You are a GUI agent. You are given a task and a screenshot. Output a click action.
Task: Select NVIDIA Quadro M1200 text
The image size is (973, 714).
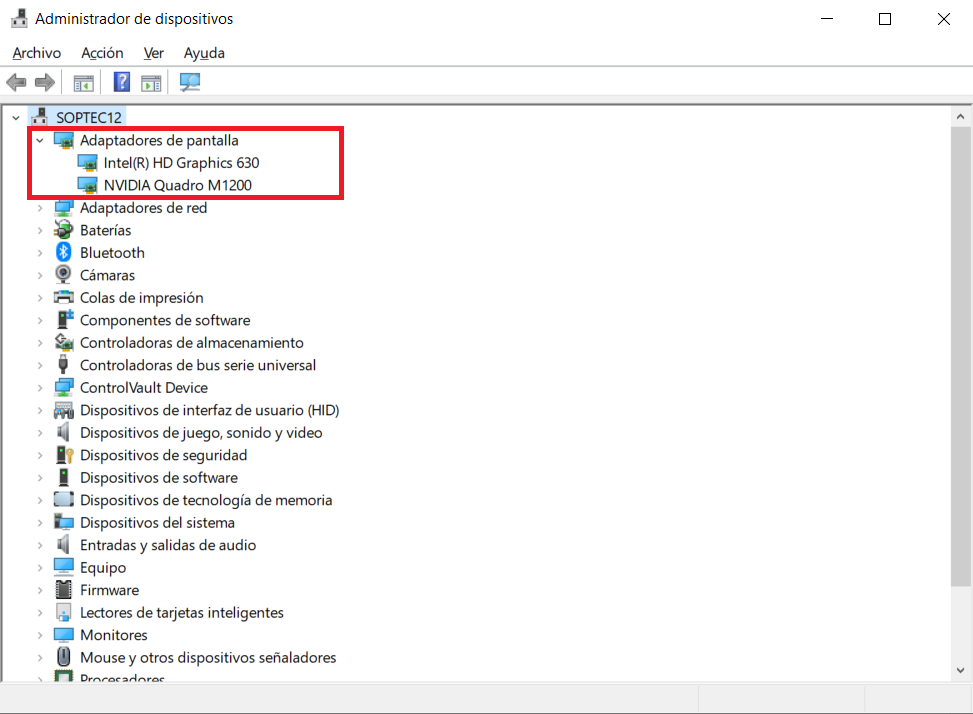pyautogui.click(x=177, y=185)
